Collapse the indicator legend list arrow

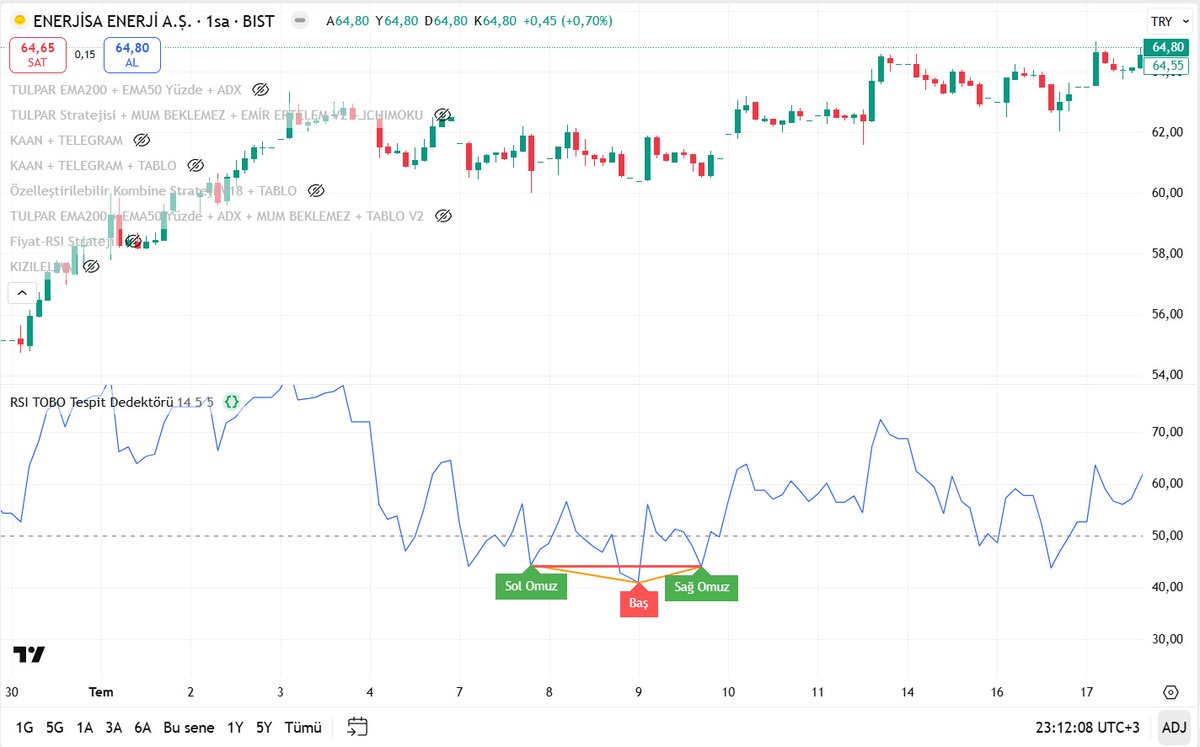[x=23, y=293]
